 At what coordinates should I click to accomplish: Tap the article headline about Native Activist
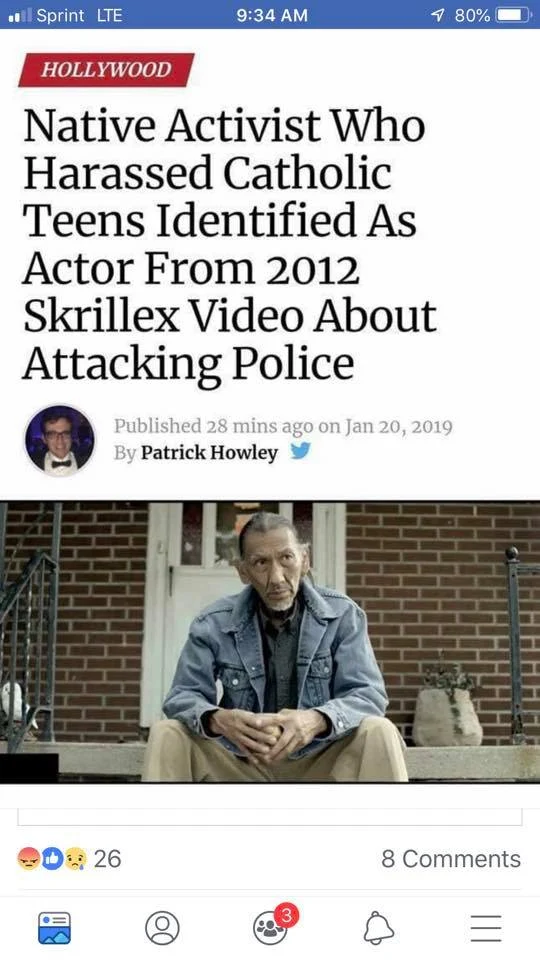(230, 244)
